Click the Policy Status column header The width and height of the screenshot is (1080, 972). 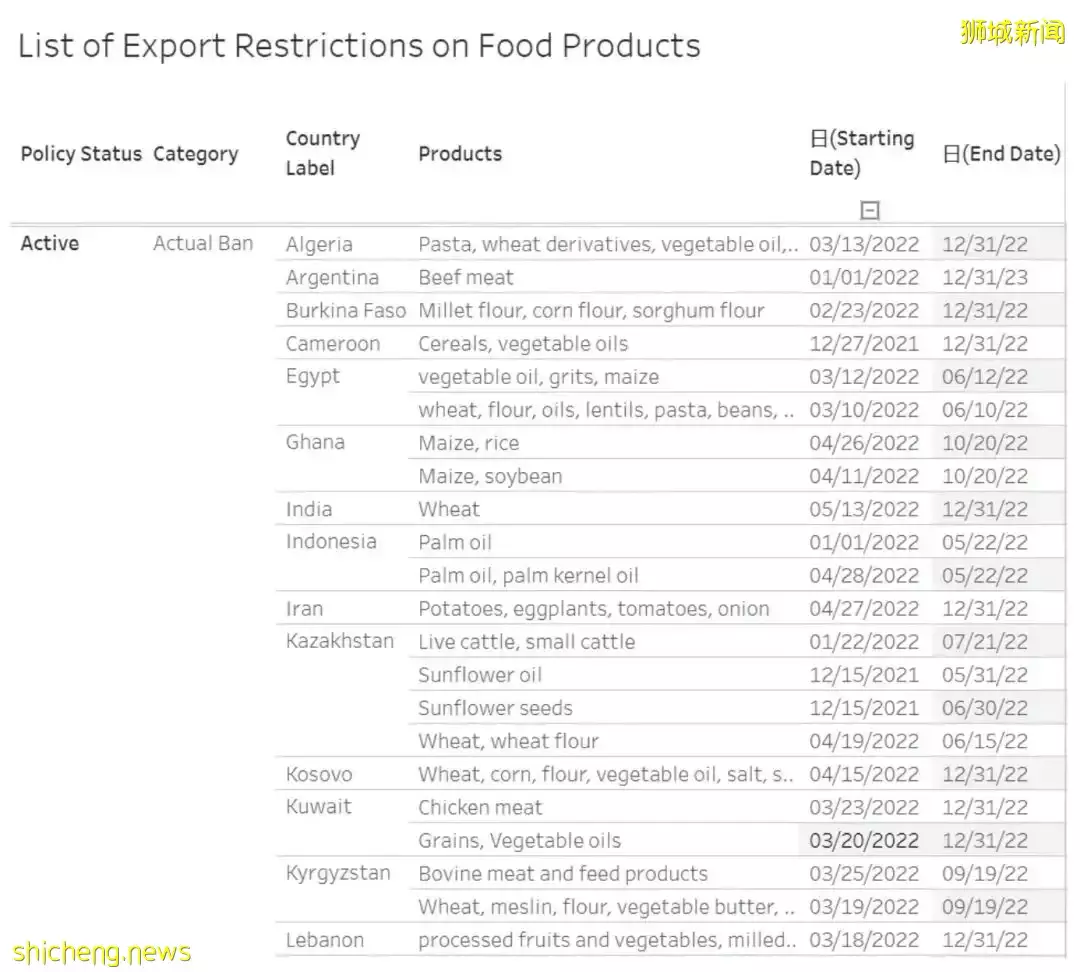coord(81,154)
